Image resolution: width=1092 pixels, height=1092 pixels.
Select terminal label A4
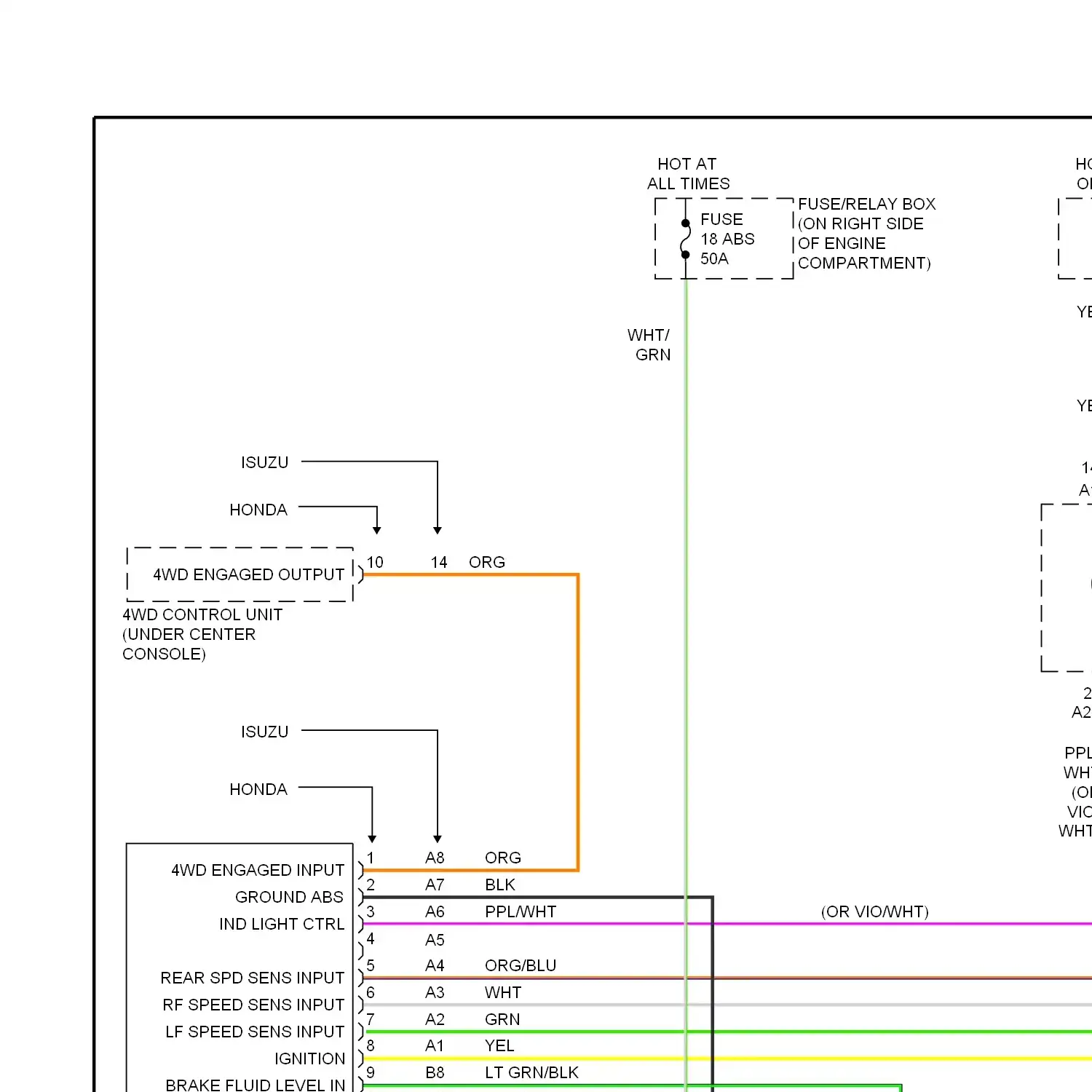(x=435, y=965)
